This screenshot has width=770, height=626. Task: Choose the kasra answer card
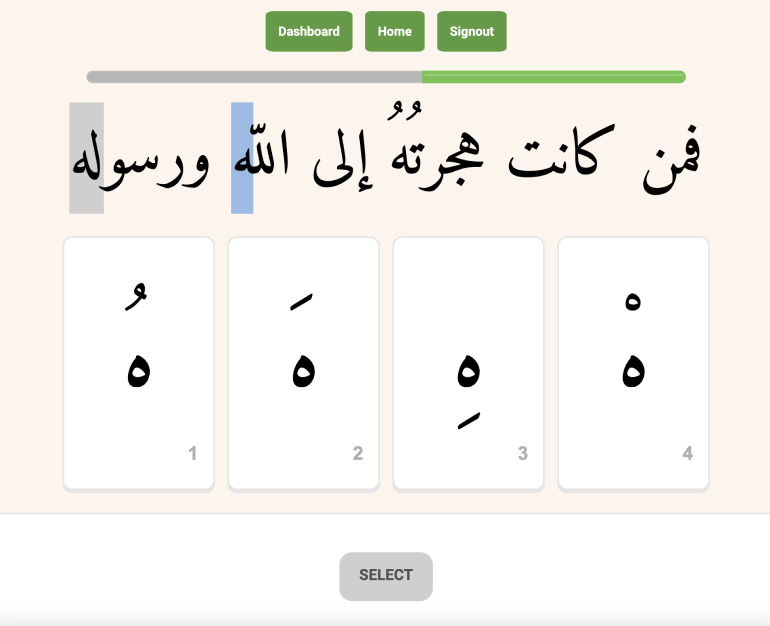[x=468, y=363]
